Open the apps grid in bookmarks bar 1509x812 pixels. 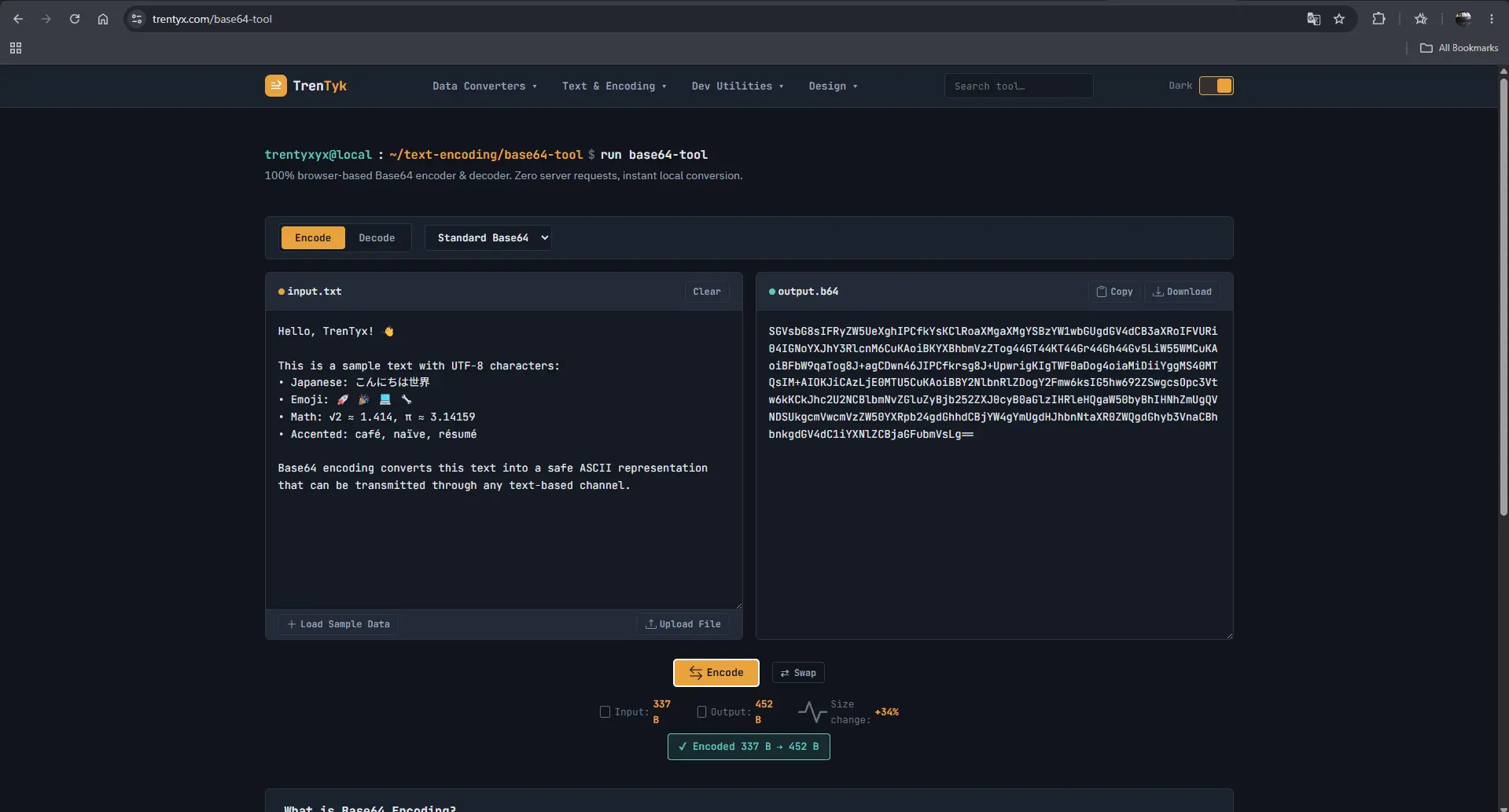click(16, 48)
